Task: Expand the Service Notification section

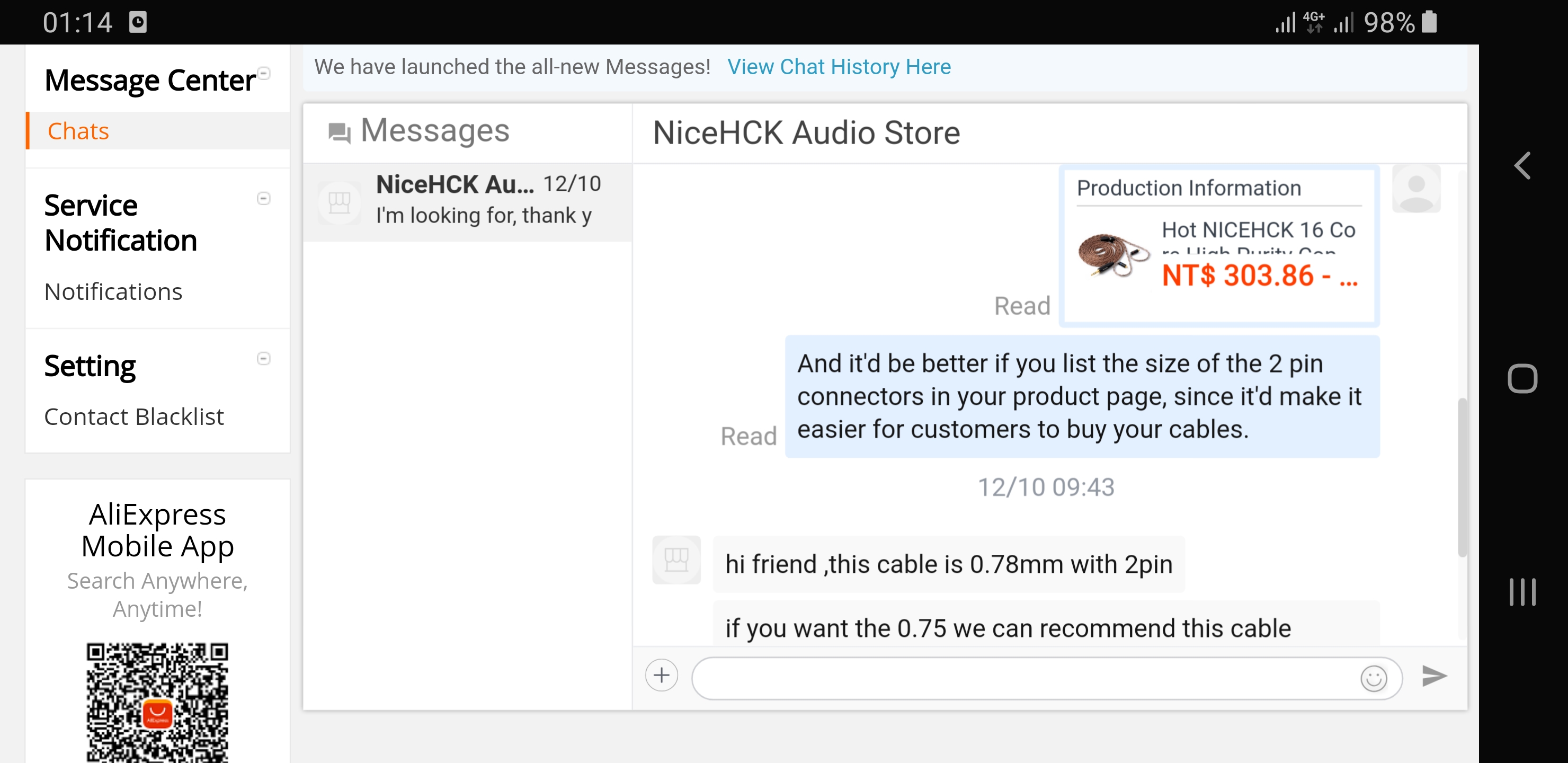Action: 265,199
